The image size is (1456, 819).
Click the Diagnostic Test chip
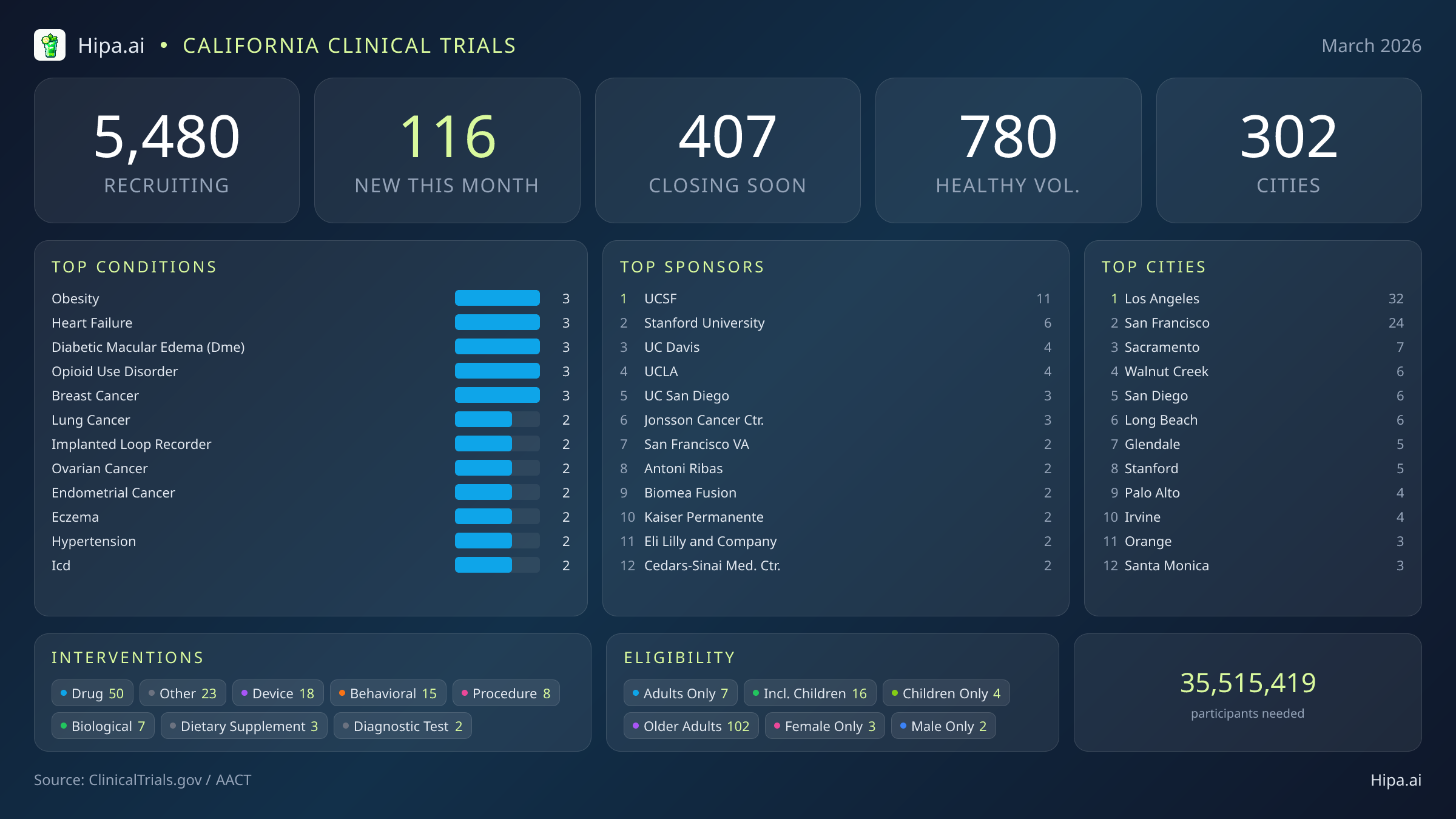[402, 726]
